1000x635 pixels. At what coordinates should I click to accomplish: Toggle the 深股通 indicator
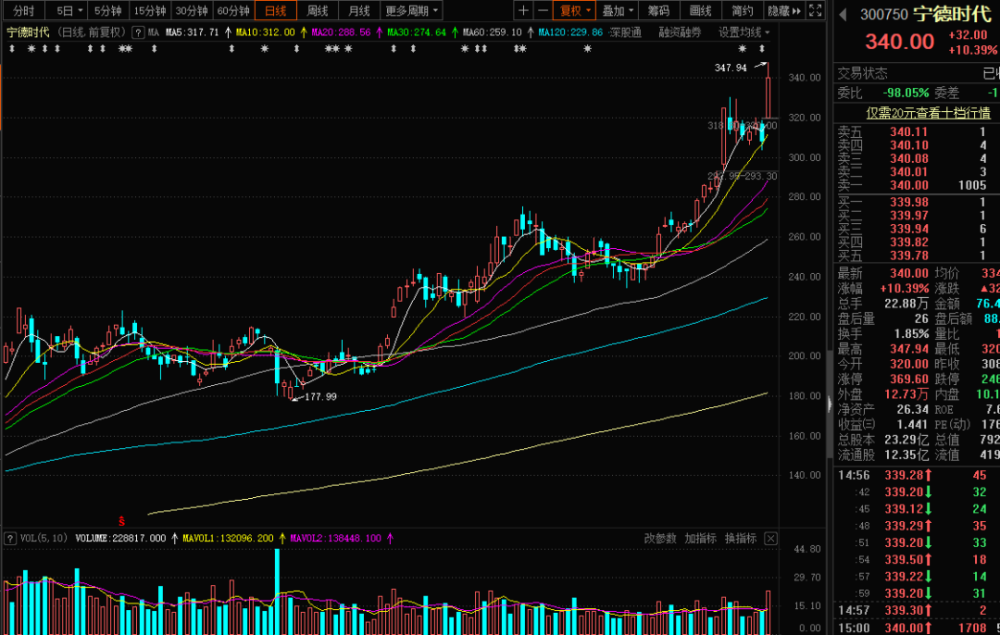point(626,32)
